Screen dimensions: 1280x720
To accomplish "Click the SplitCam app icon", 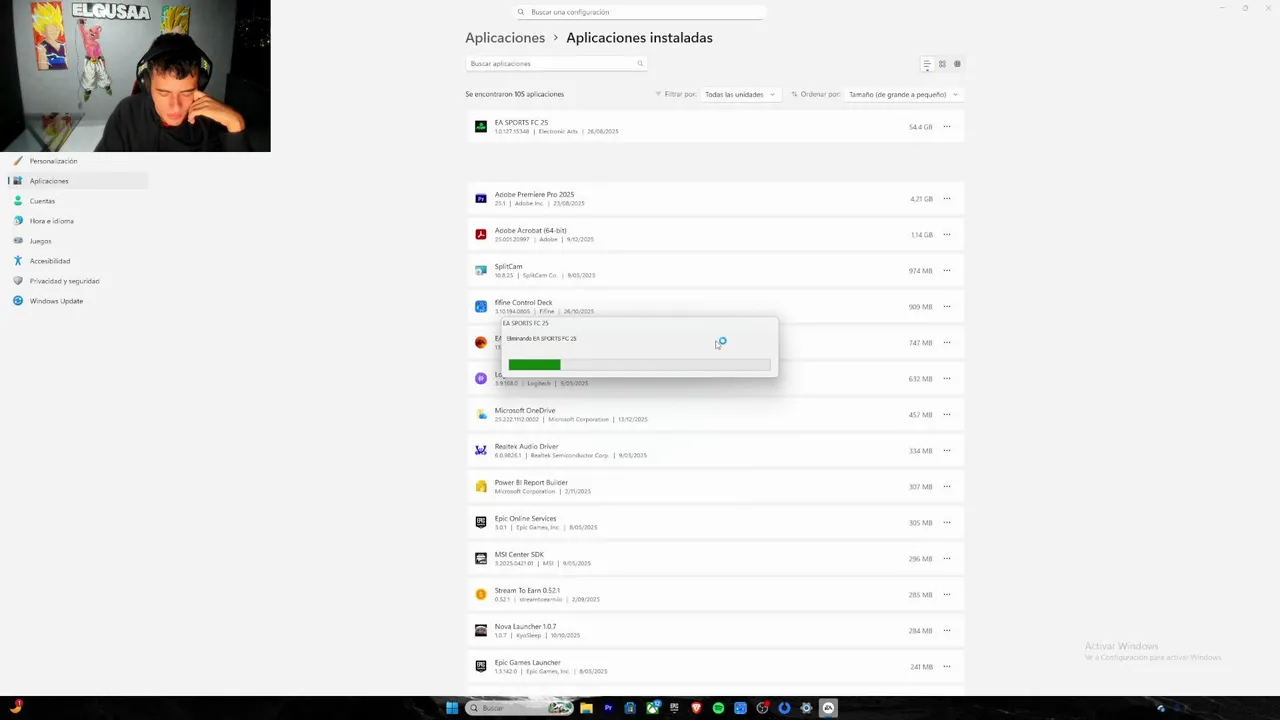I will (481, 271).
